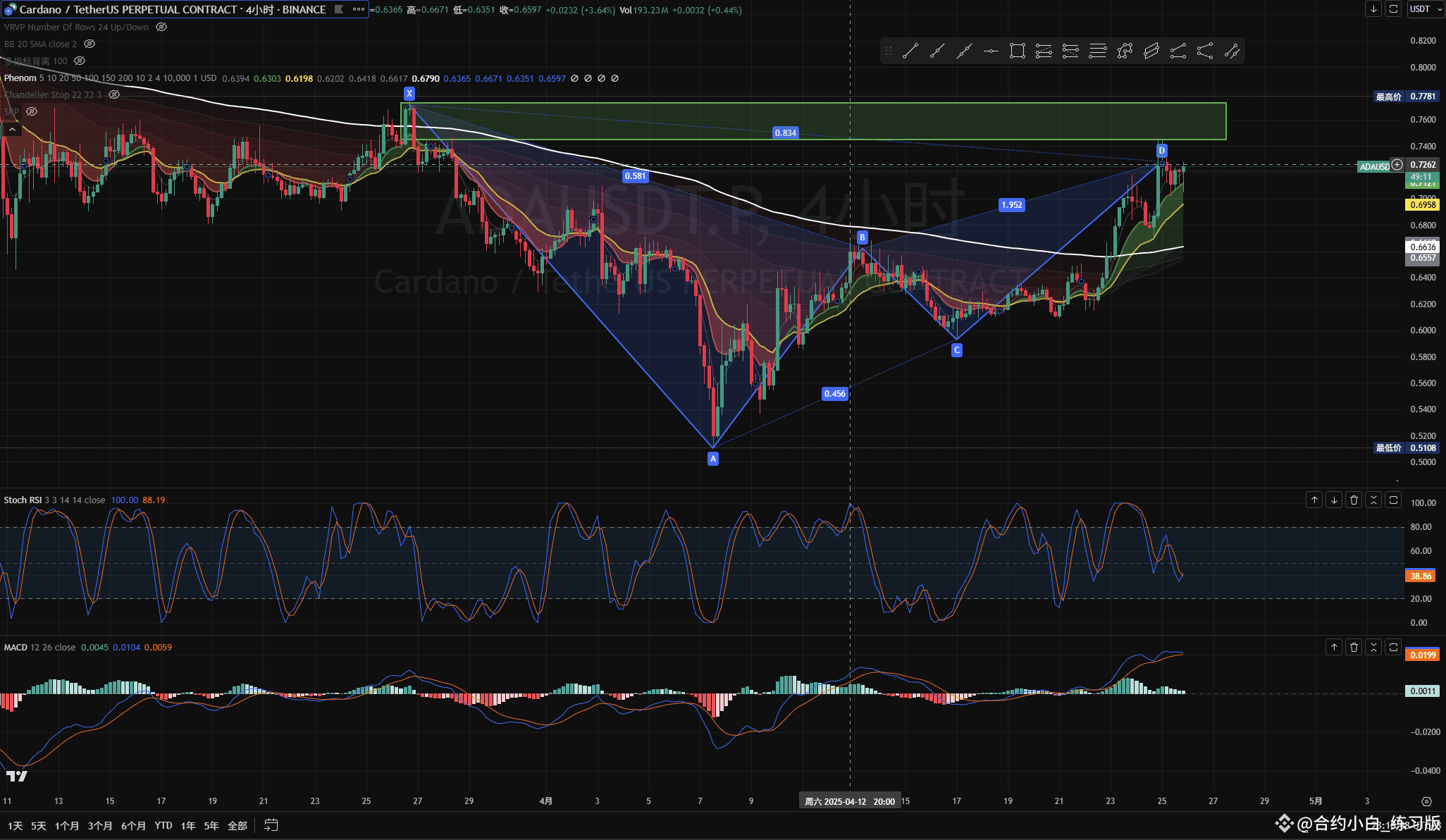Maximize the main price chart pane
Image resolution: width=1446 pixels, height=840 pixels.
coord(1393,9)
